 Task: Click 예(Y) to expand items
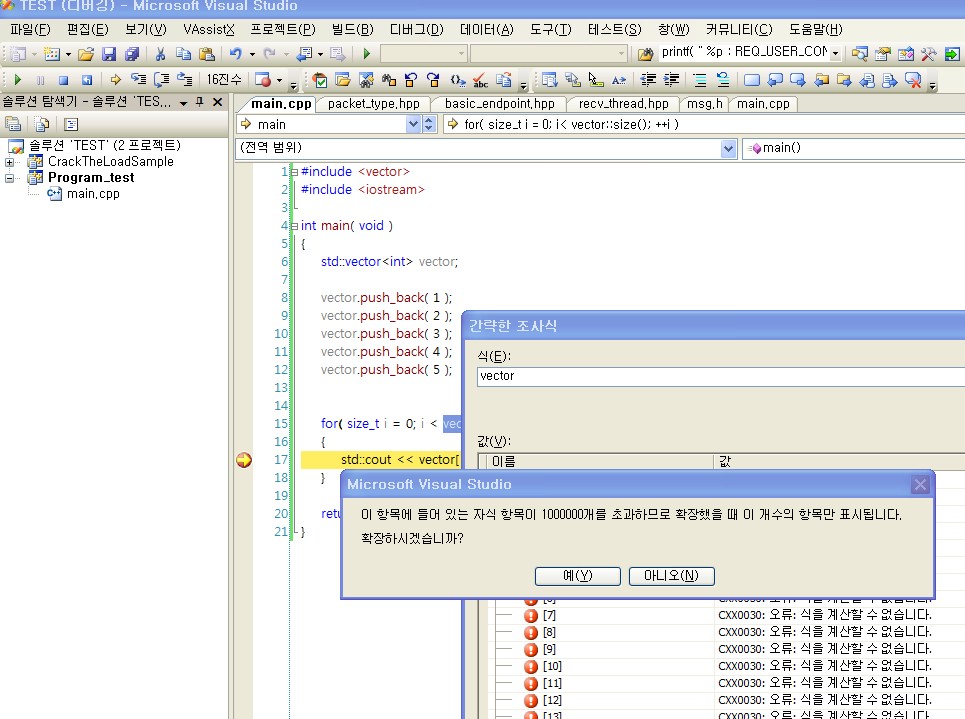578,576
